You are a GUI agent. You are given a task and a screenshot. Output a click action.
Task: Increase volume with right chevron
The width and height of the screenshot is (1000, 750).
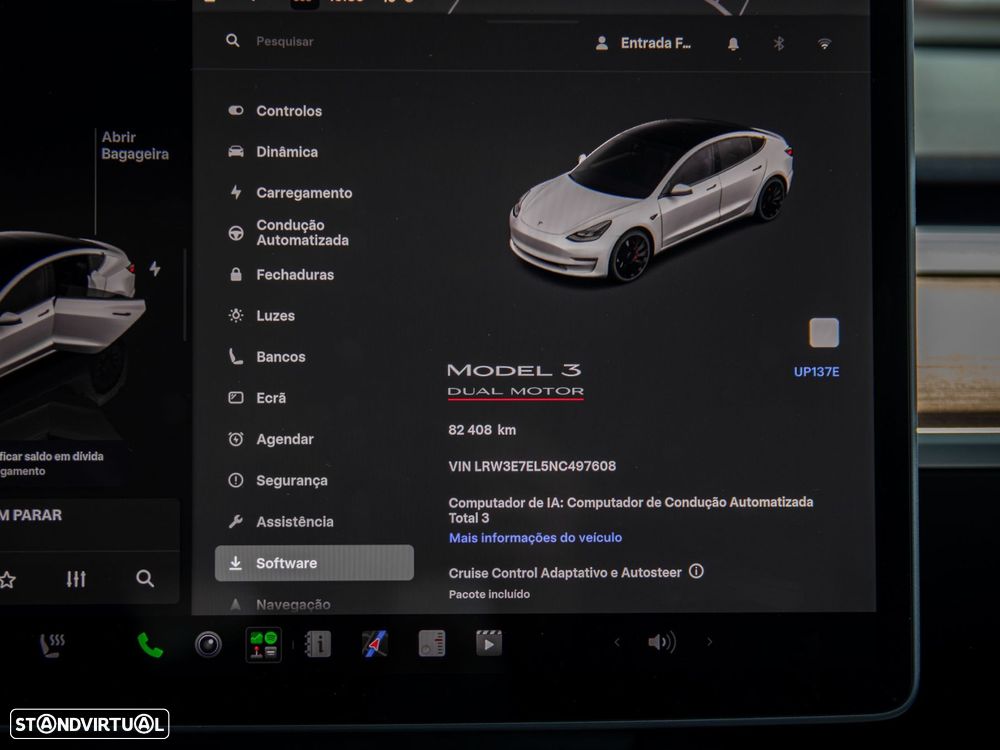(x=709, y=642)
